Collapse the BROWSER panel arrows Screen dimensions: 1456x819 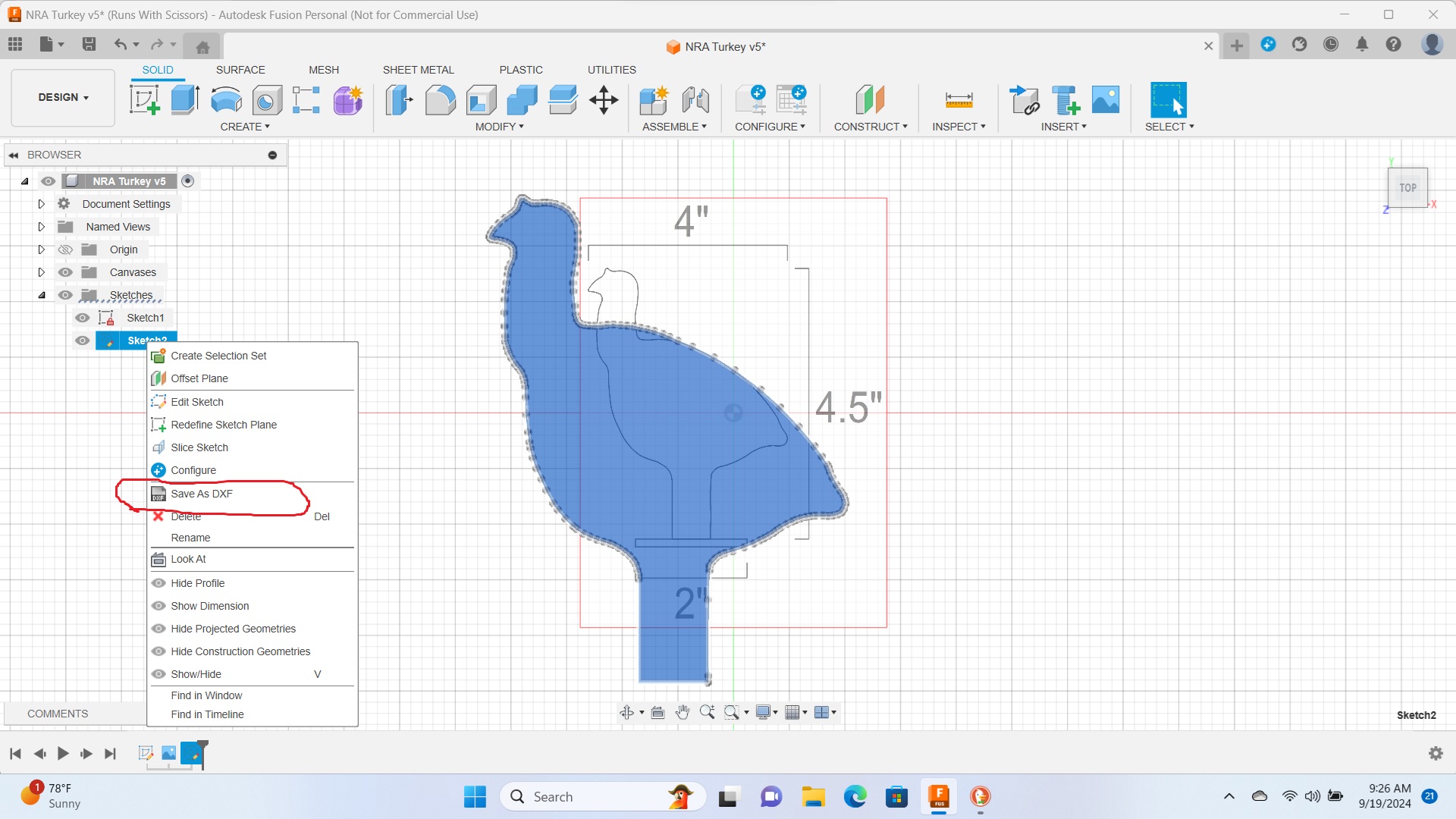[14, 155]
